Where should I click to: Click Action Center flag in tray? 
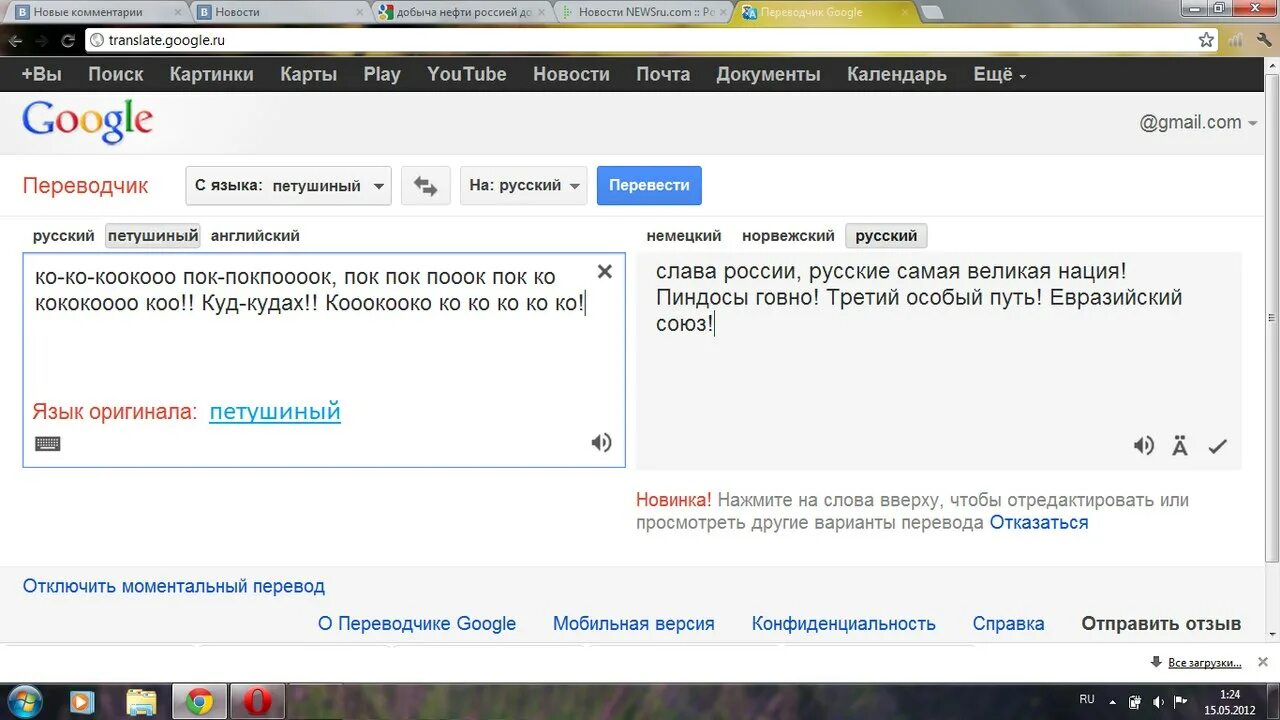1181,701
